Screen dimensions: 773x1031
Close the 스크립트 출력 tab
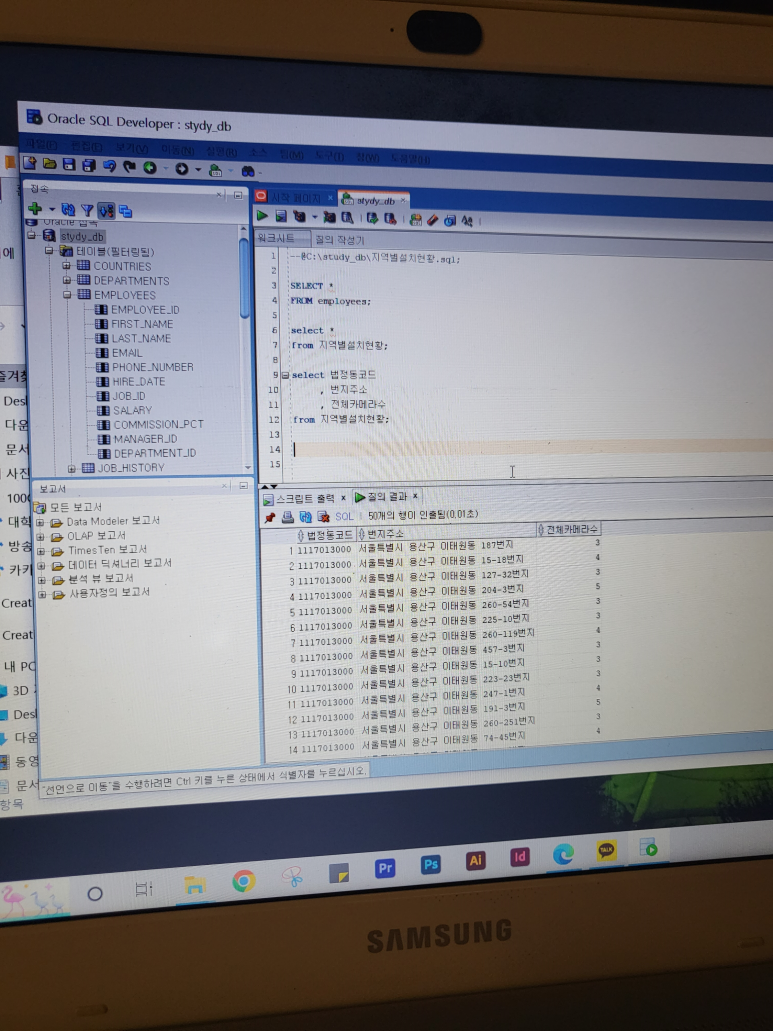click(x=343, y=498)
